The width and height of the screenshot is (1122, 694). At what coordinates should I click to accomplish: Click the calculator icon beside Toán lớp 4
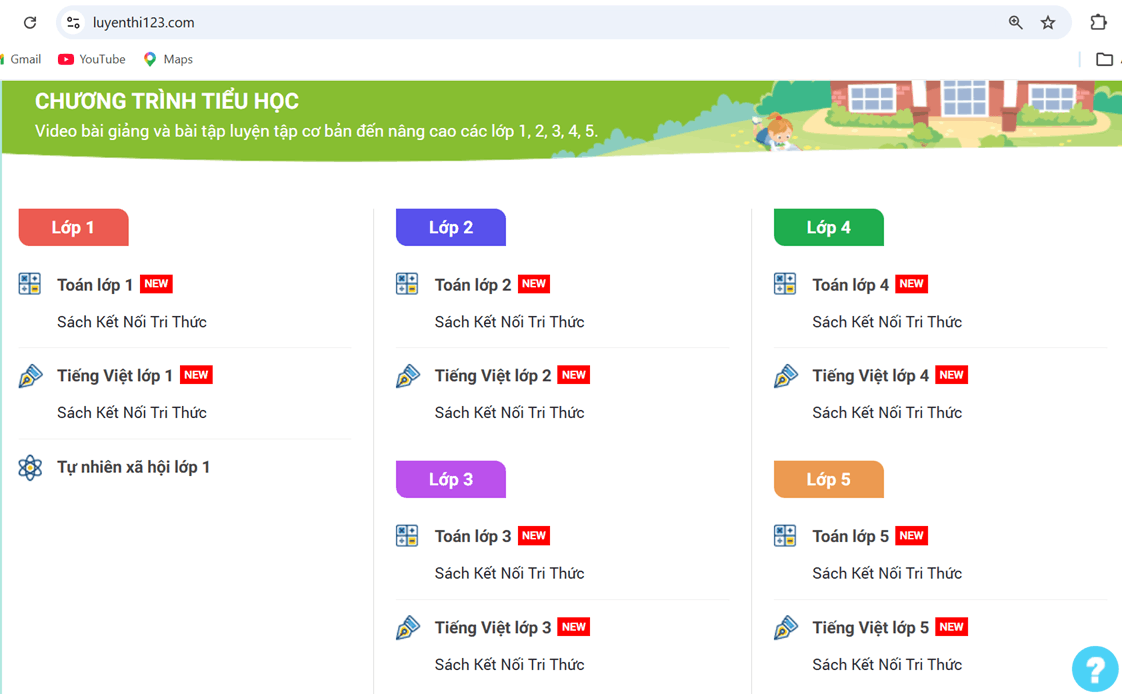(x=785, y=284)
